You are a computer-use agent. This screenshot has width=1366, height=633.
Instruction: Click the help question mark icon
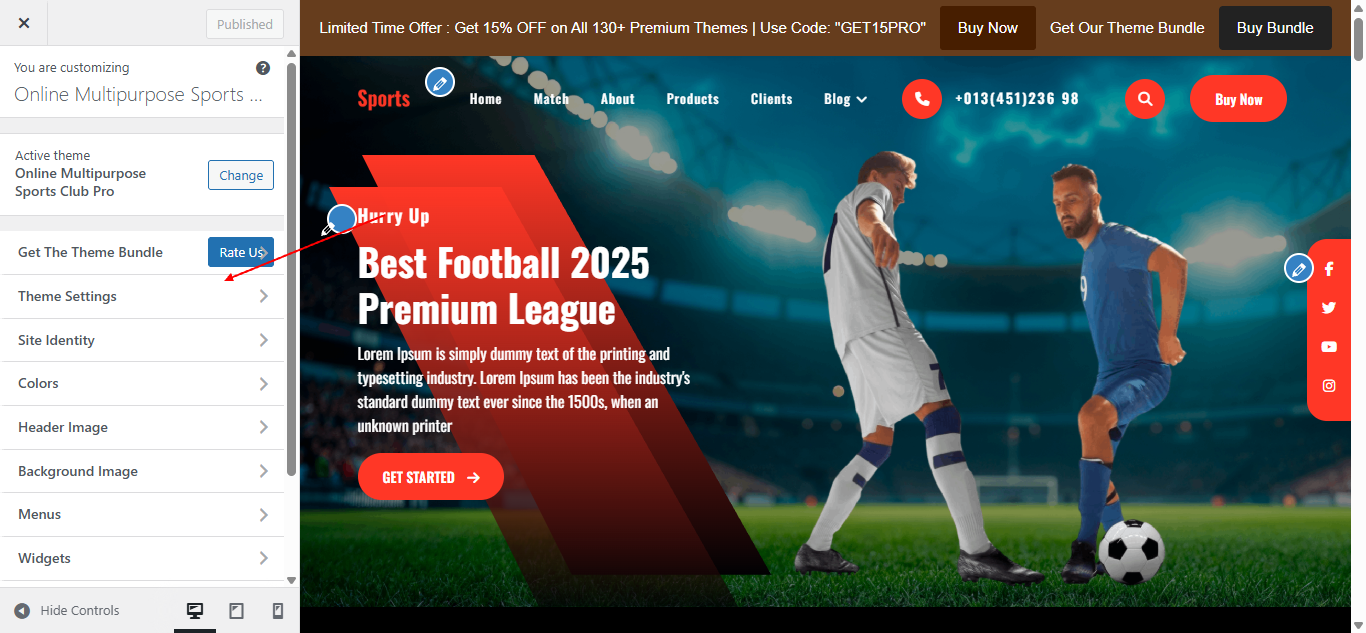(x=263, y=68)
